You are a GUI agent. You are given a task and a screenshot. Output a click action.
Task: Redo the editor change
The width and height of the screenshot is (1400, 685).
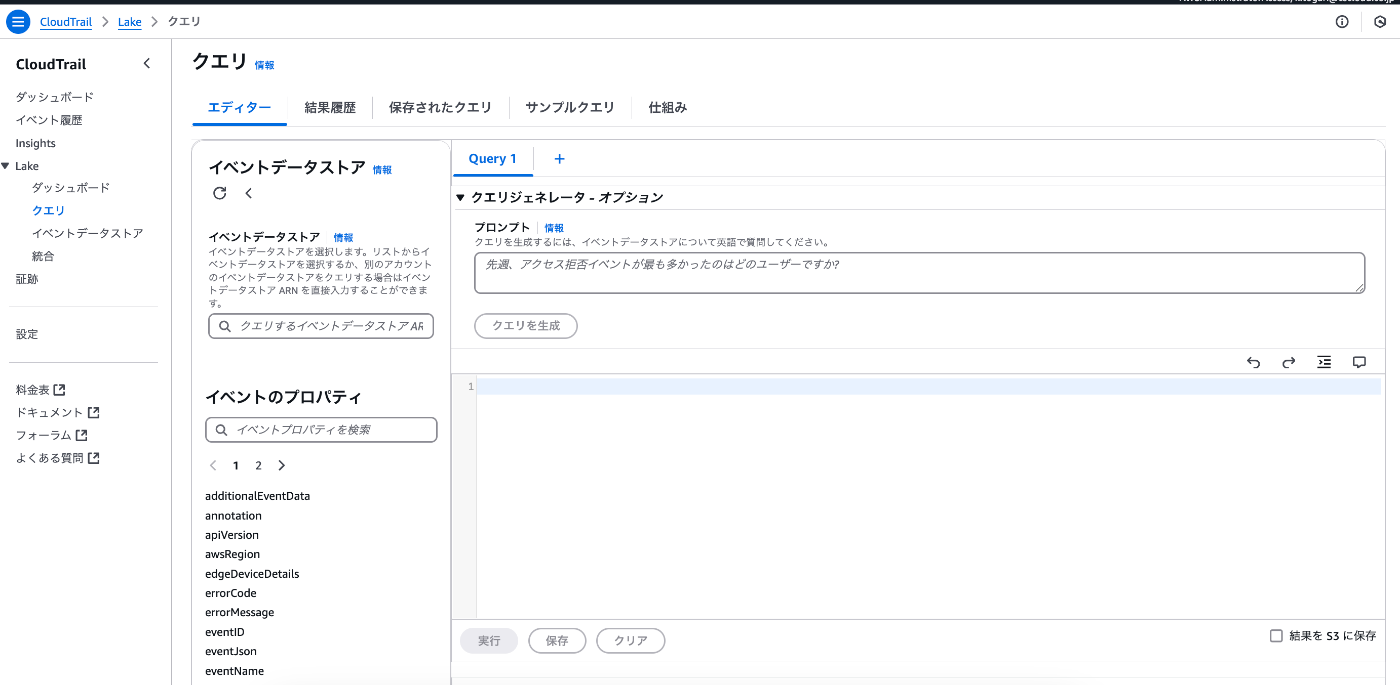(x=1289, y=362)
